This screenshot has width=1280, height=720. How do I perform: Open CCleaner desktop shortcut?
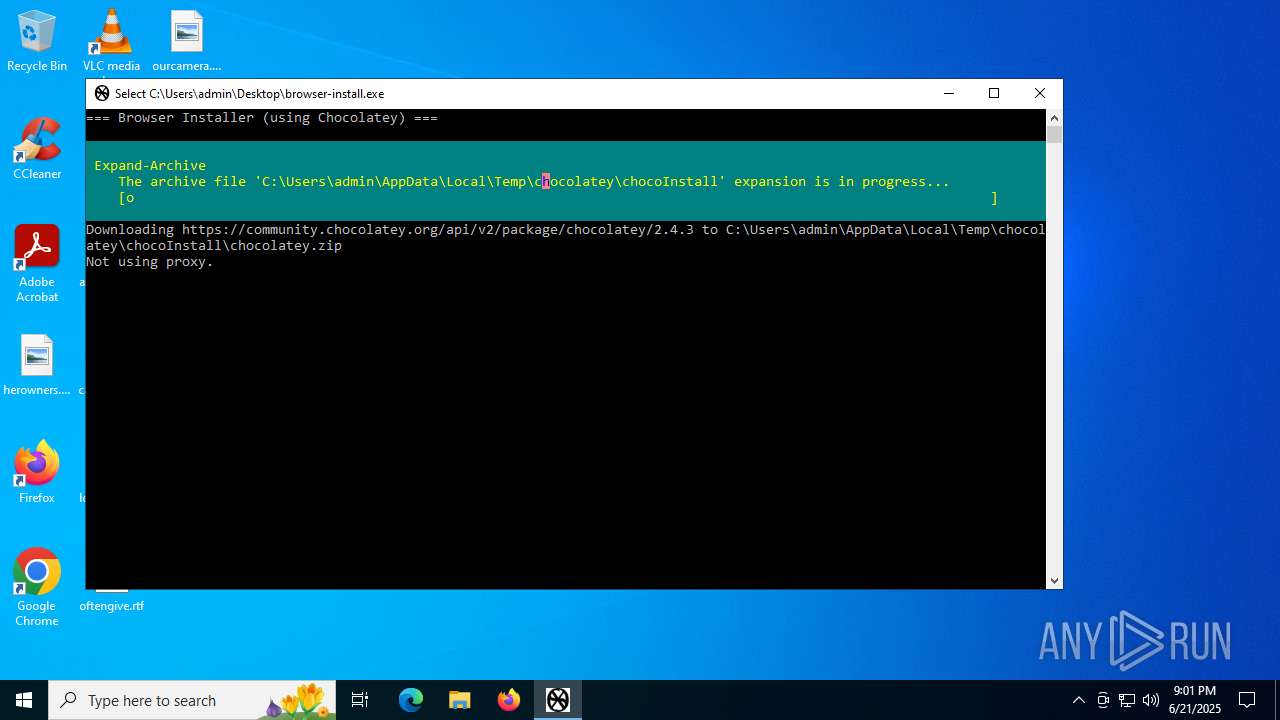37,150
